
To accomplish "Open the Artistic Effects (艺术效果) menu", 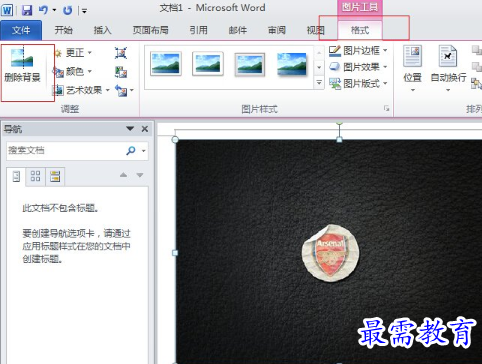I will pyautogui.click(x=82, y=90).
